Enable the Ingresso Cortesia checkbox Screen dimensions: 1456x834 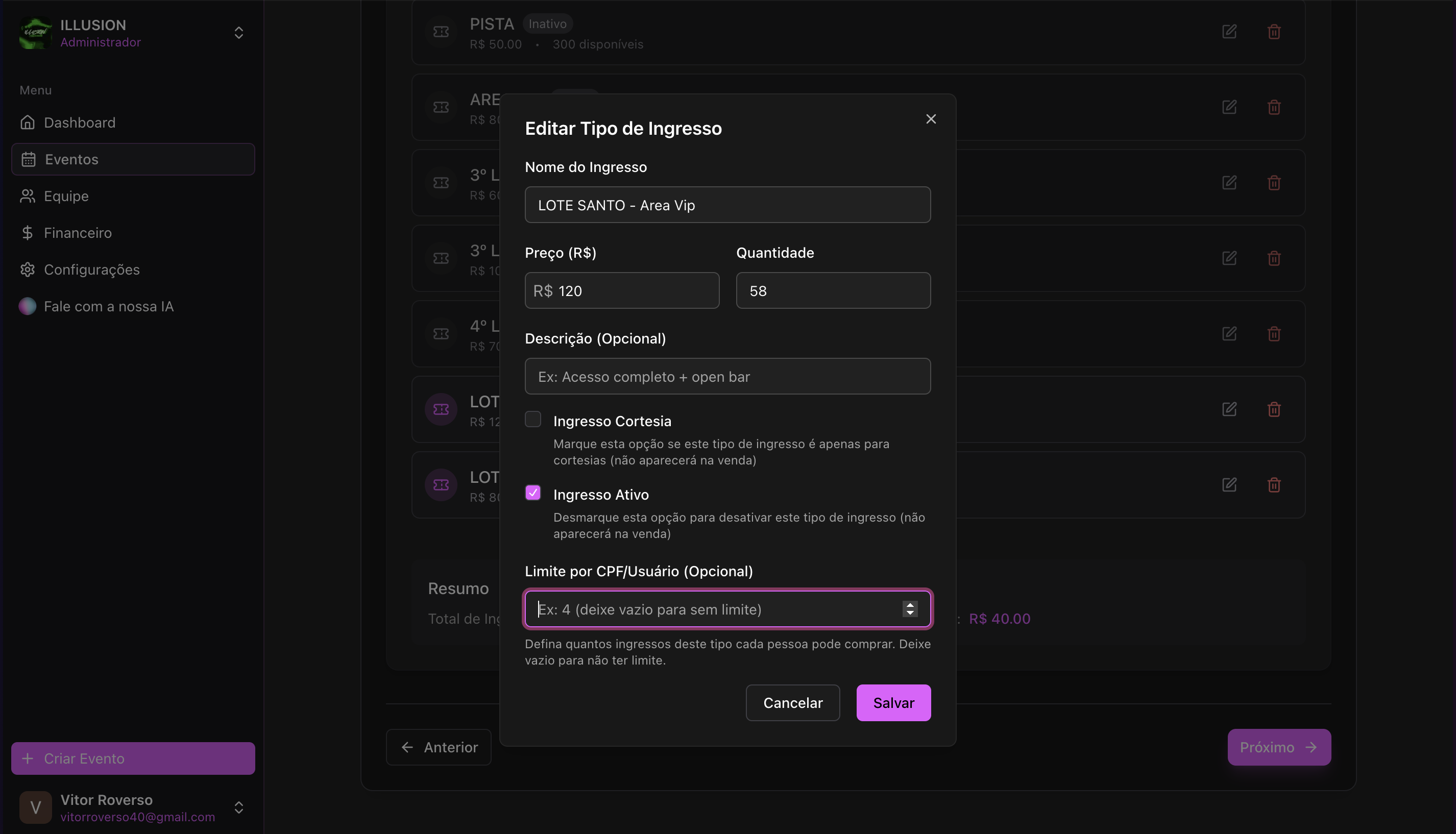point(532,419)
